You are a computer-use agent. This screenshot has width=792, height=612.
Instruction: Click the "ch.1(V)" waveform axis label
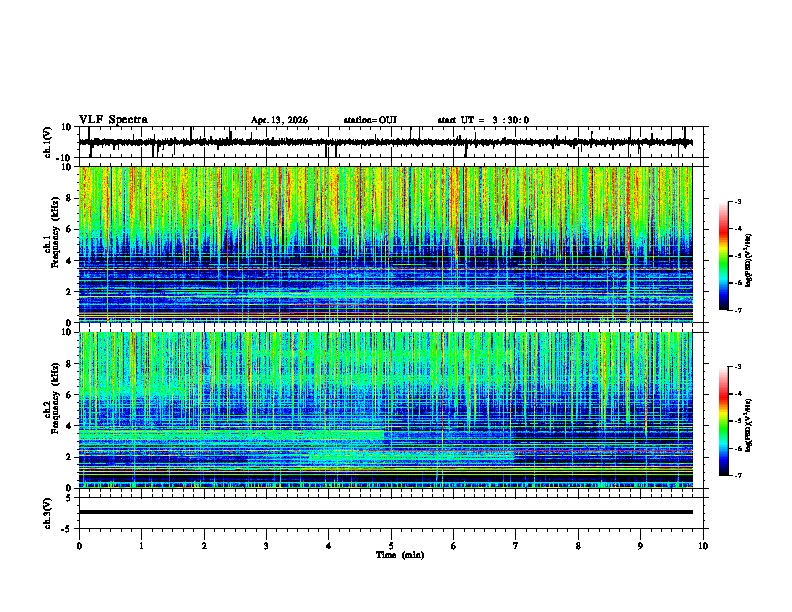pos(48,142)
